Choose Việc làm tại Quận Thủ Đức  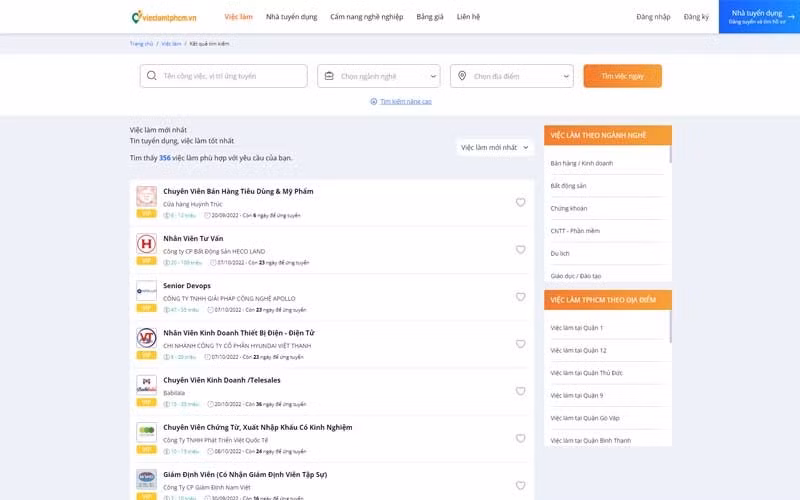coord(587,373)
